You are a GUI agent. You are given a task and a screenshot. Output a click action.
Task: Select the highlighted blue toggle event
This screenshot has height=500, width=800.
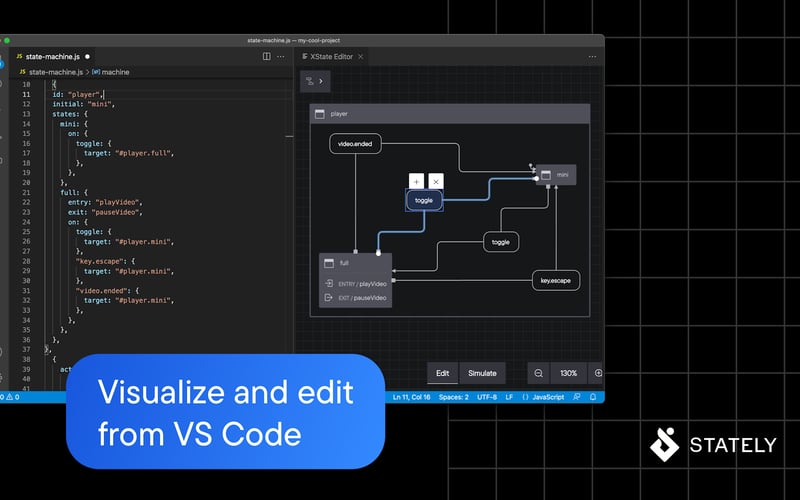coord(424,201)
